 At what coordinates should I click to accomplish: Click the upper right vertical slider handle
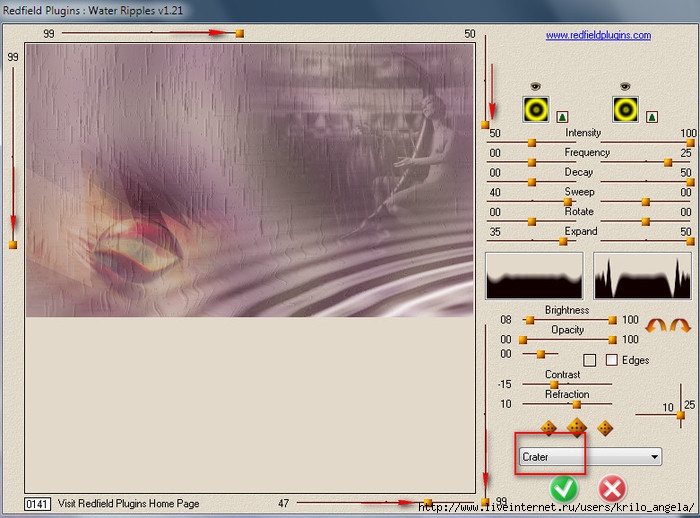[x=485, y=125]
